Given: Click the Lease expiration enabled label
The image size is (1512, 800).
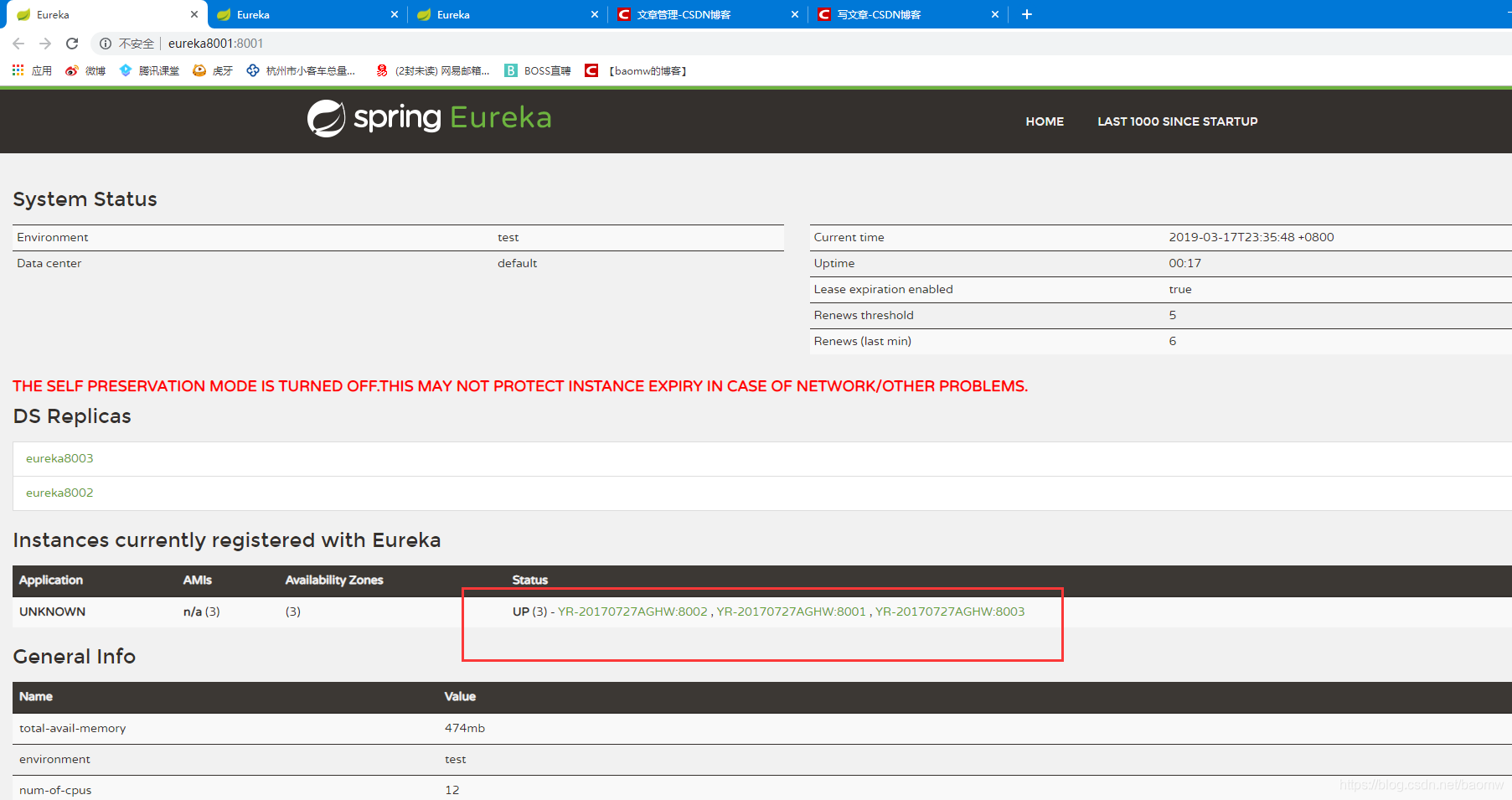Looking at the screenshot, I should [x=883, y=289].
